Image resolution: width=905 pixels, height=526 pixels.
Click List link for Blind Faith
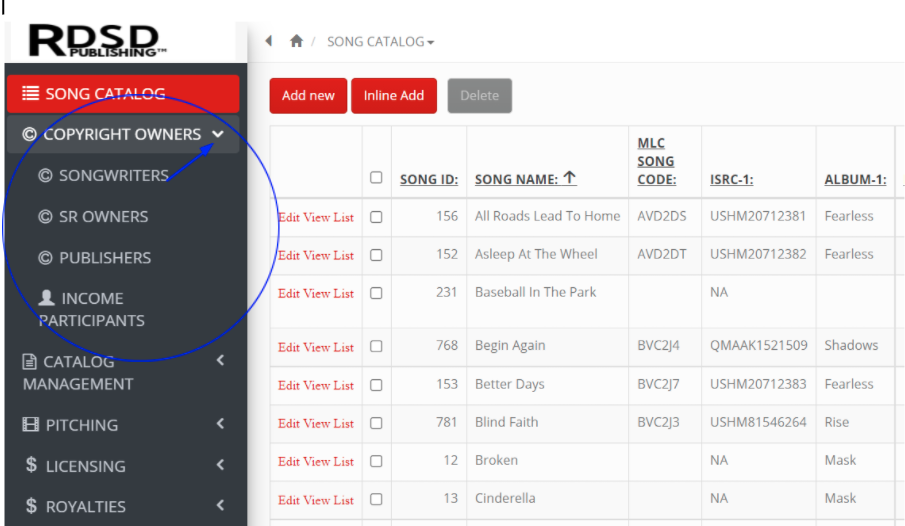(x=343, y=424)
